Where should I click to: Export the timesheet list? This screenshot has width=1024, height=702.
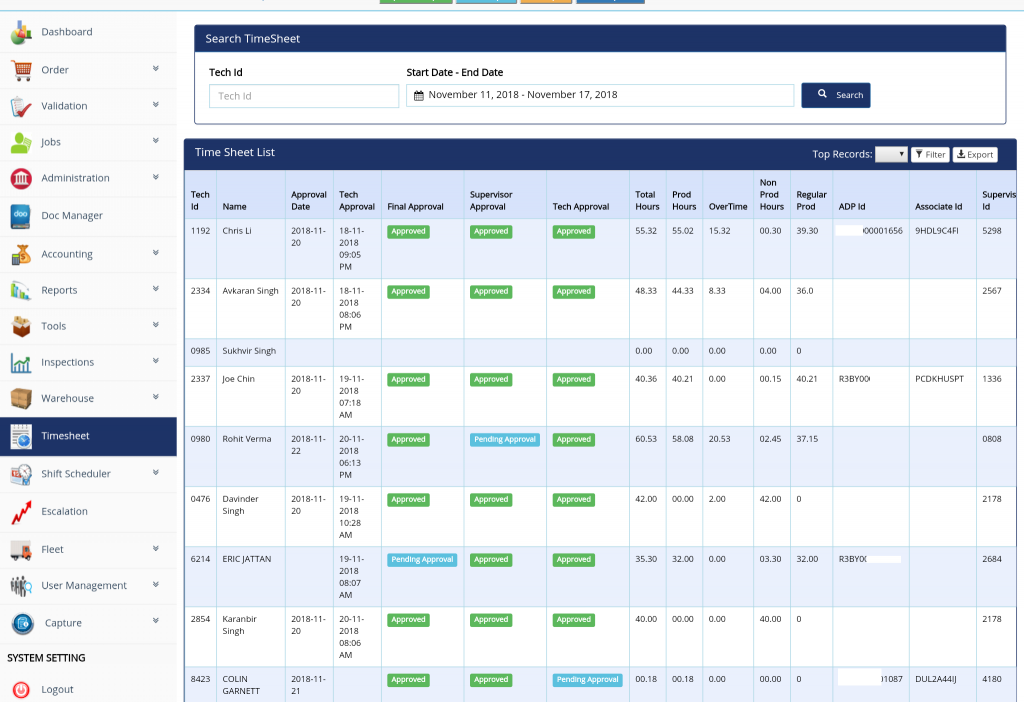point(974,154)
